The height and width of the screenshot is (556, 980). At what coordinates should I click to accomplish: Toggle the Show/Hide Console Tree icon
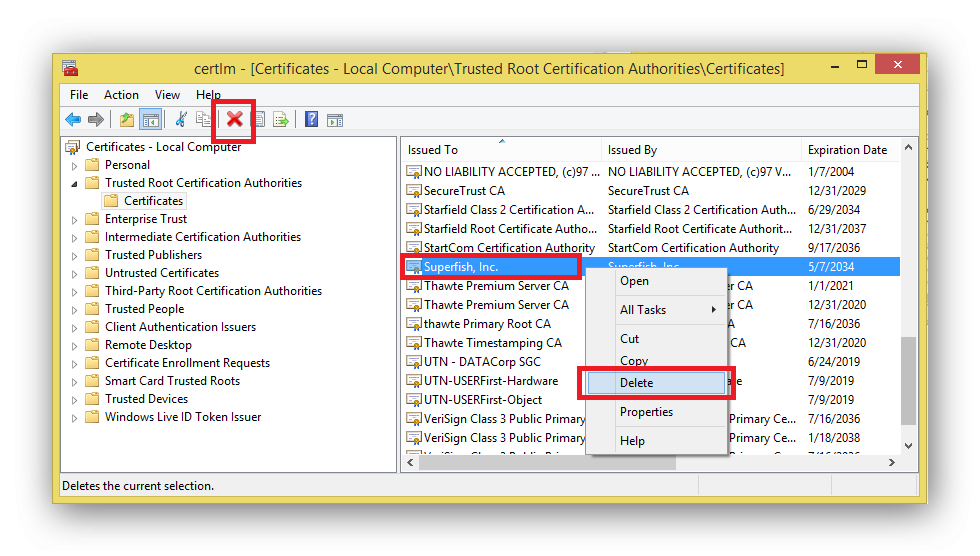151,119
